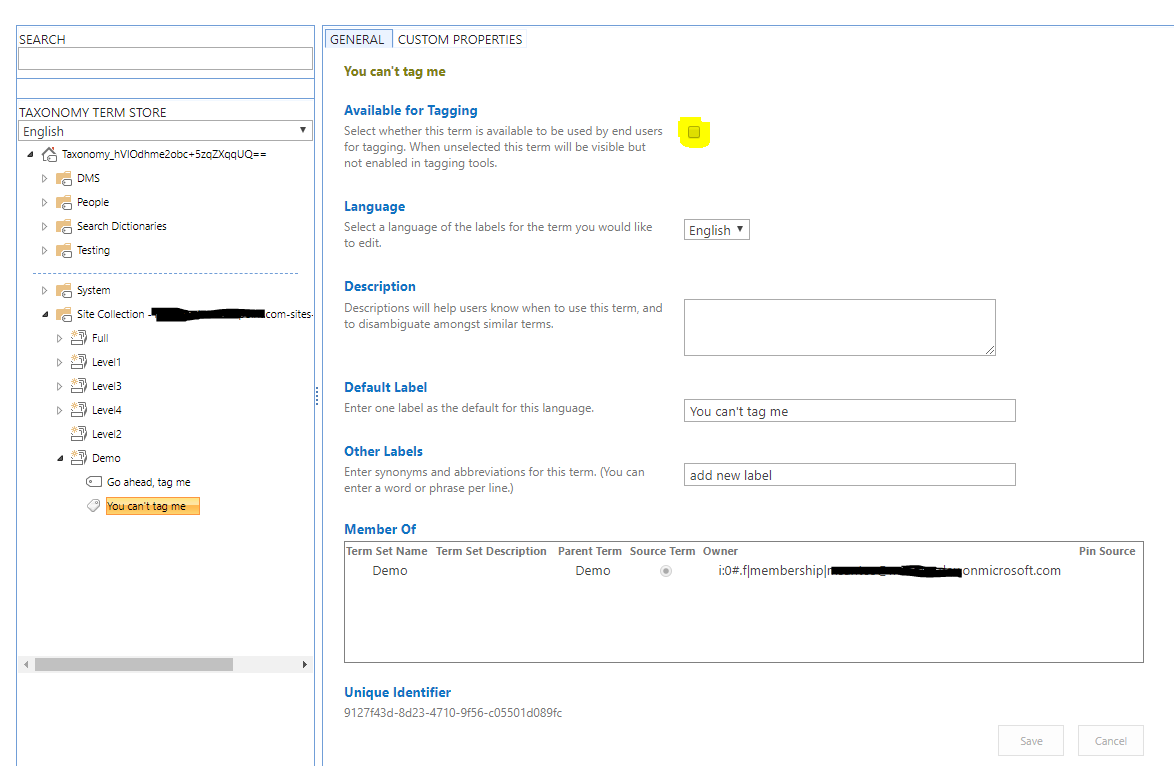This screenshot has height=766, width=1174.
Task: Click the tree scrollbar left arrow
Action: click(x=26, y=664)
